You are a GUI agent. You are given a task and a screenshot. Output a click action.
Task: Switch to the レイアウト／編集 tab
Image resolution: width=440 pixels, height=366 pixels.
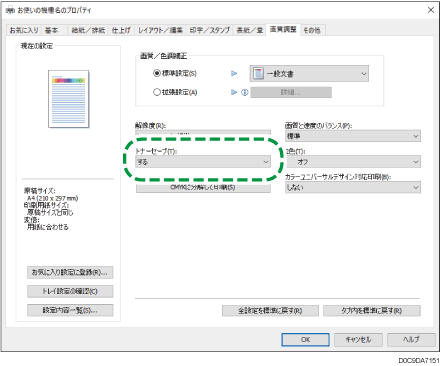pyautogui.click(x=160, y=30)
